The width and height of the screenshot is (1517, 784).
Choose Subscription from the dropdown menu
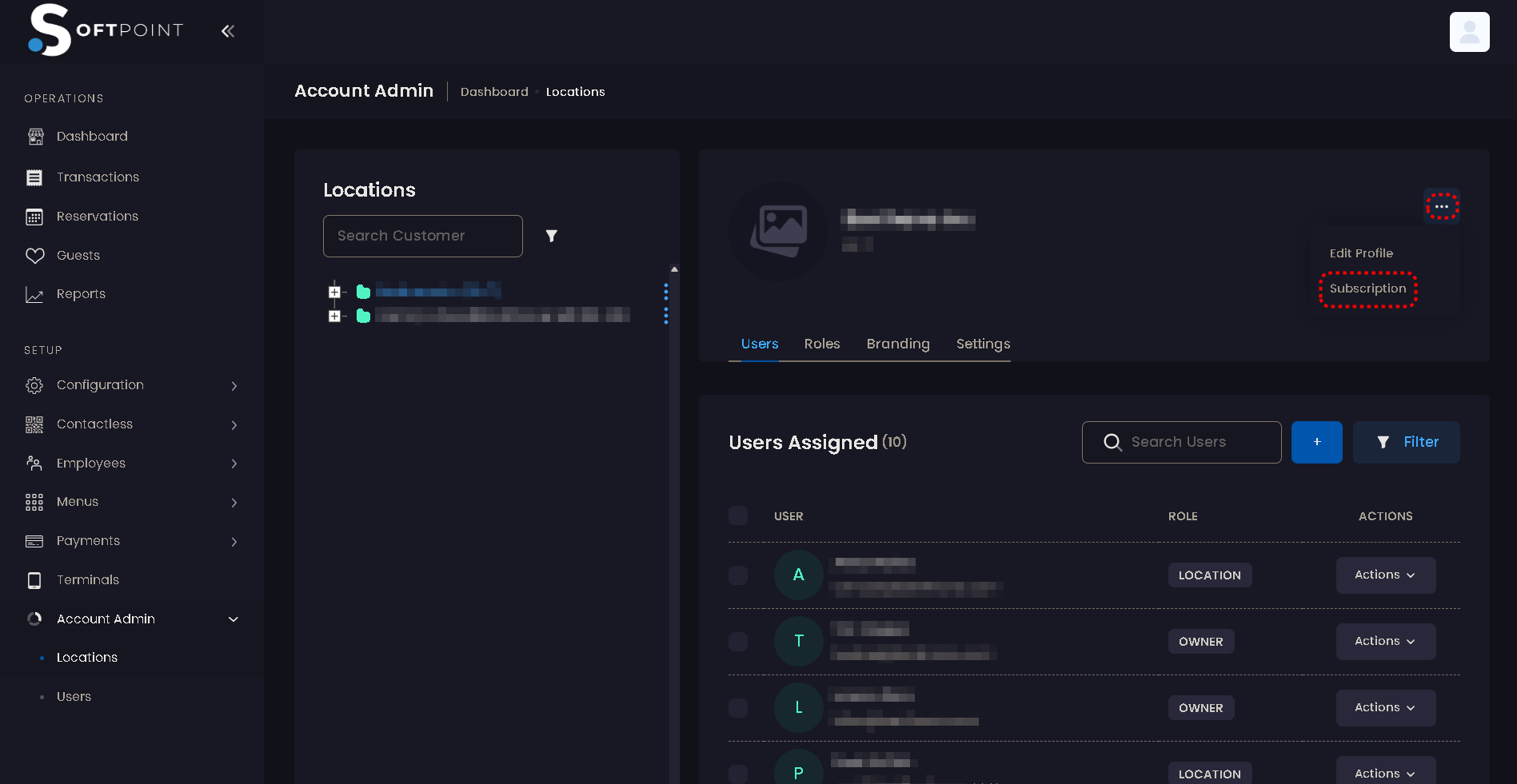tap(1367, 289)
